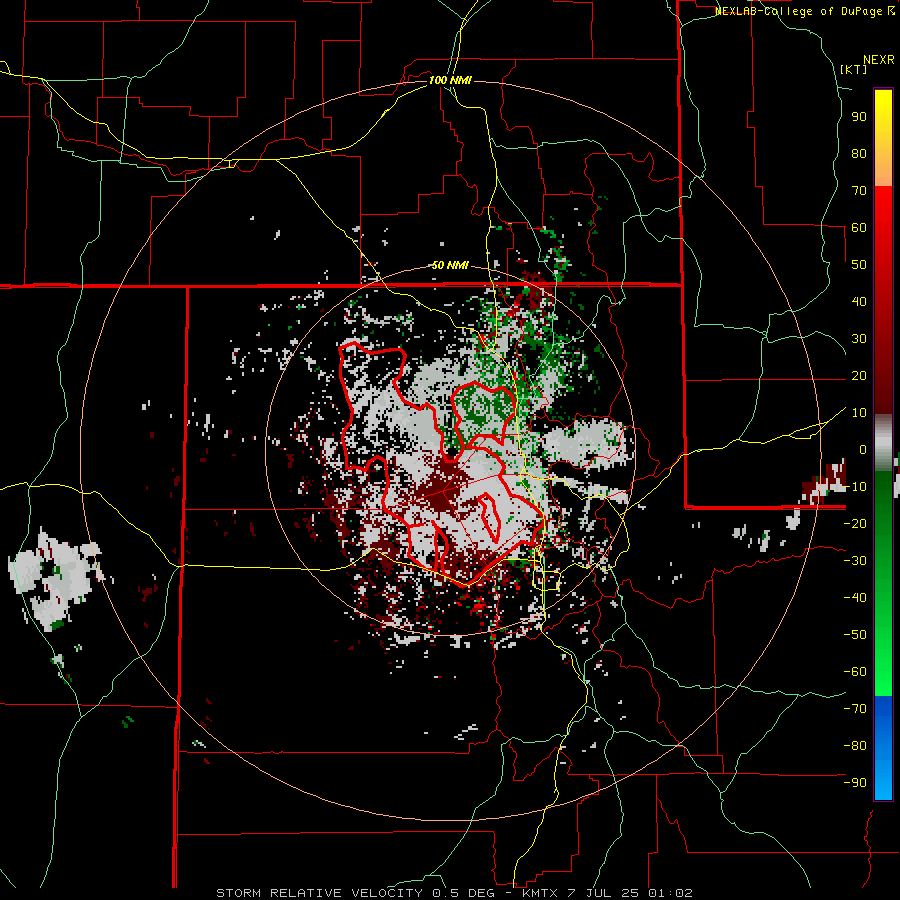Click the "80" value on velocity scale
900x900 pixels.
point(859,153)
